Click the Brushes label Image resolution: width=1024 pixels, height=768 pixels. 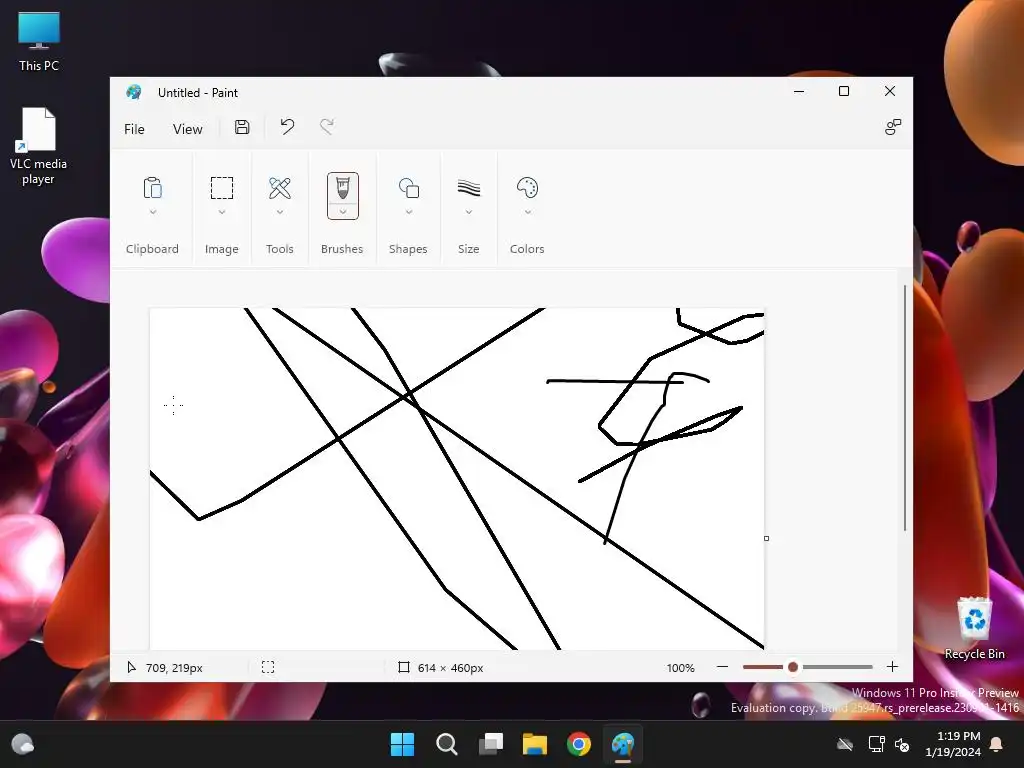(x=342, y=249)
